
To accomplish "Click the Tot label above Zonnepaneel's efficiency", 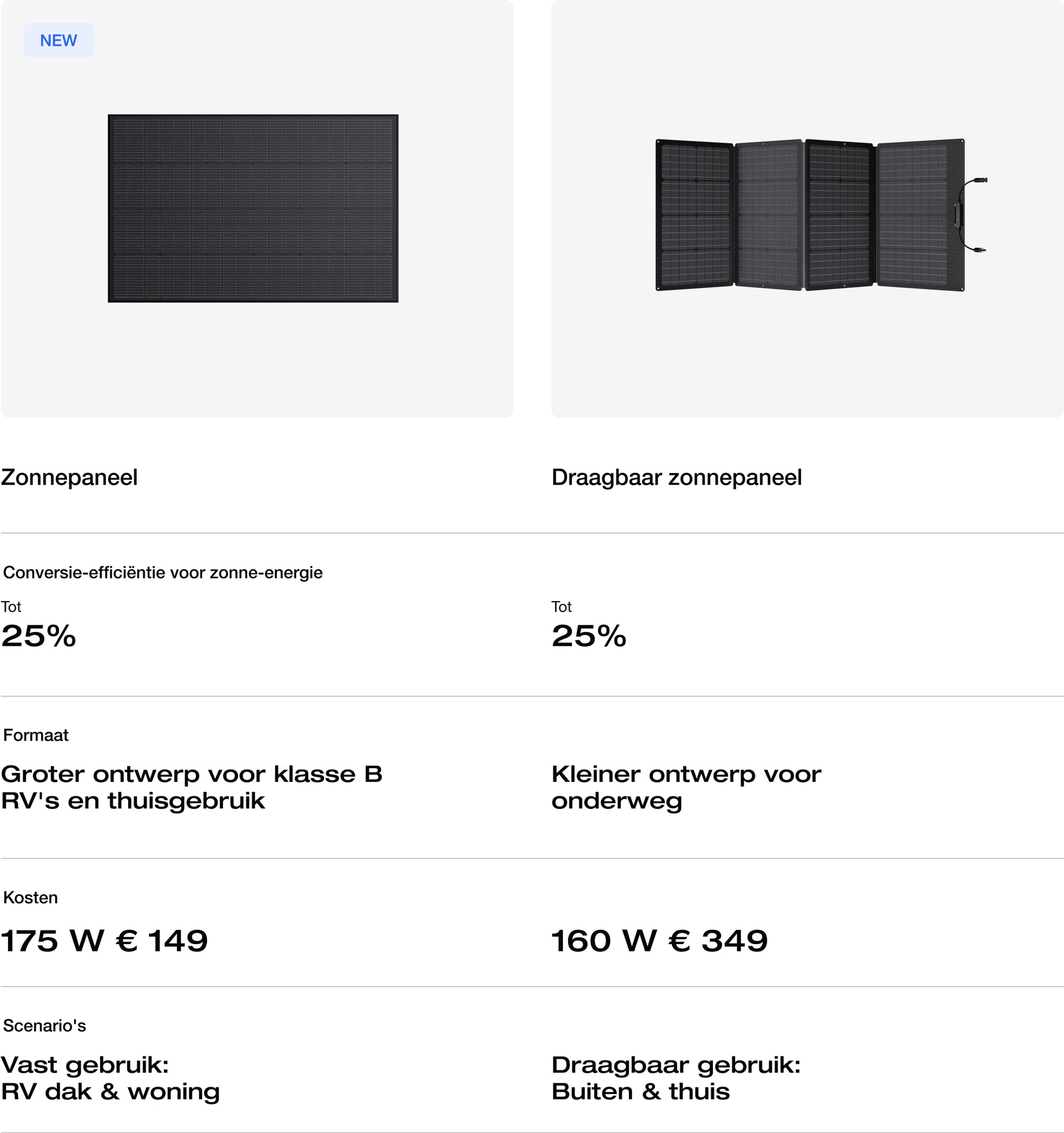I will (x=11, y=606).
